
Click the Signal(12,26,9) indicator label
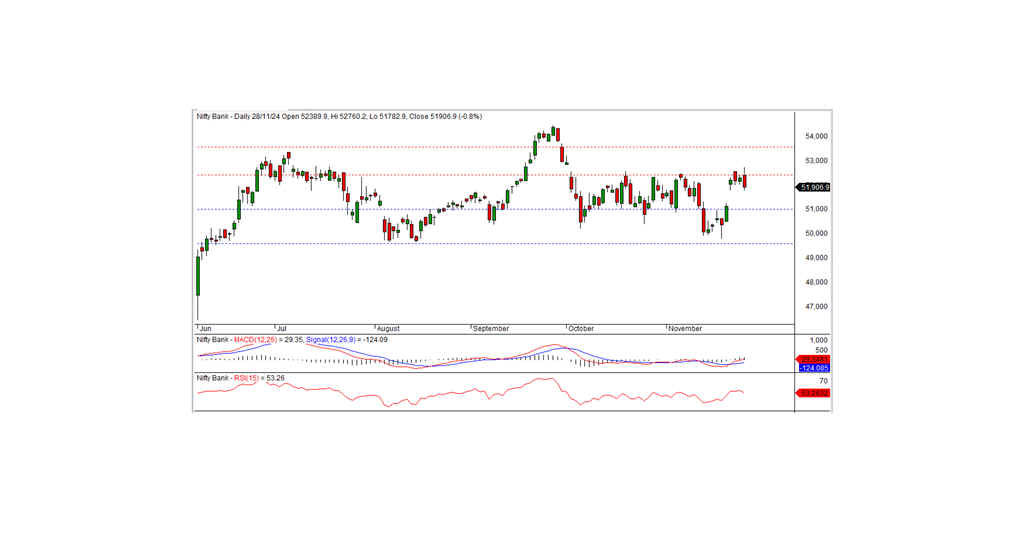pos(330,340)
